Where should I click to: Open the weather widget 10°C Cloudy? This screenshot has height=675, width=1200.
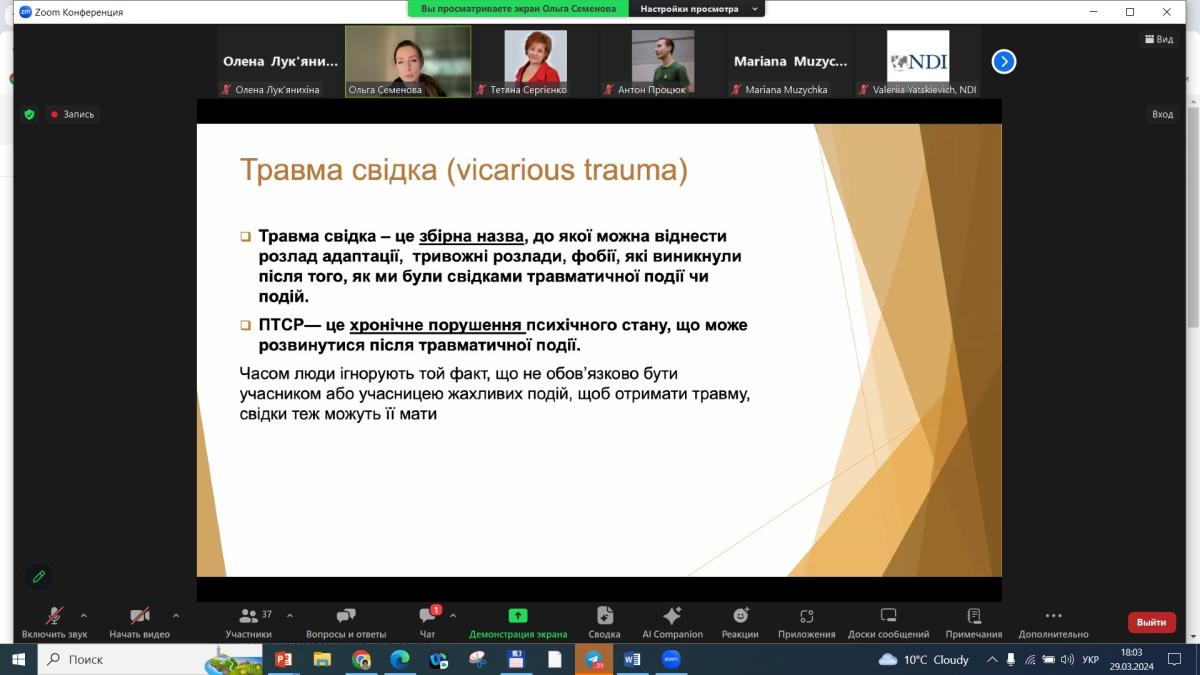[924, 659]
